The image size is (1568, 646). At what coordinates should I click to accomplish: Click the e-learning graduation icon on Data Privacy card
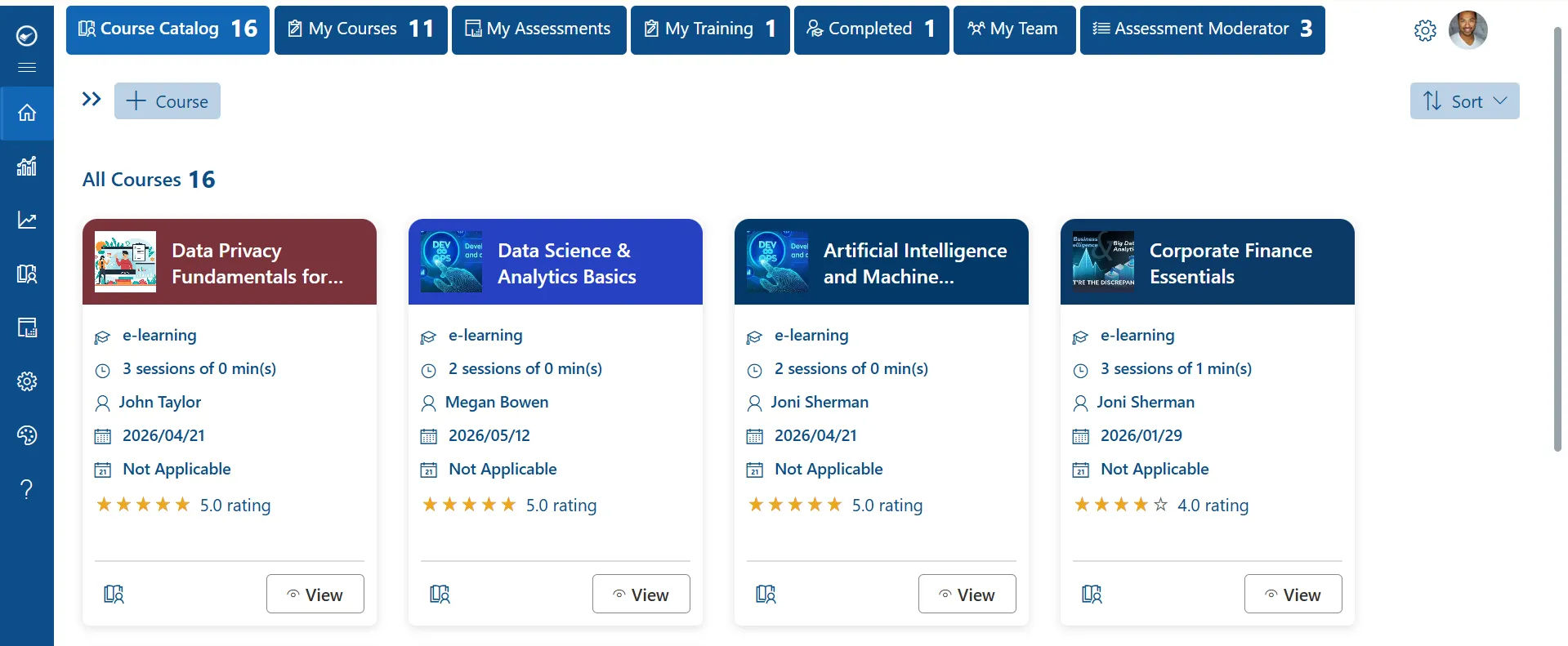[102, 337]
